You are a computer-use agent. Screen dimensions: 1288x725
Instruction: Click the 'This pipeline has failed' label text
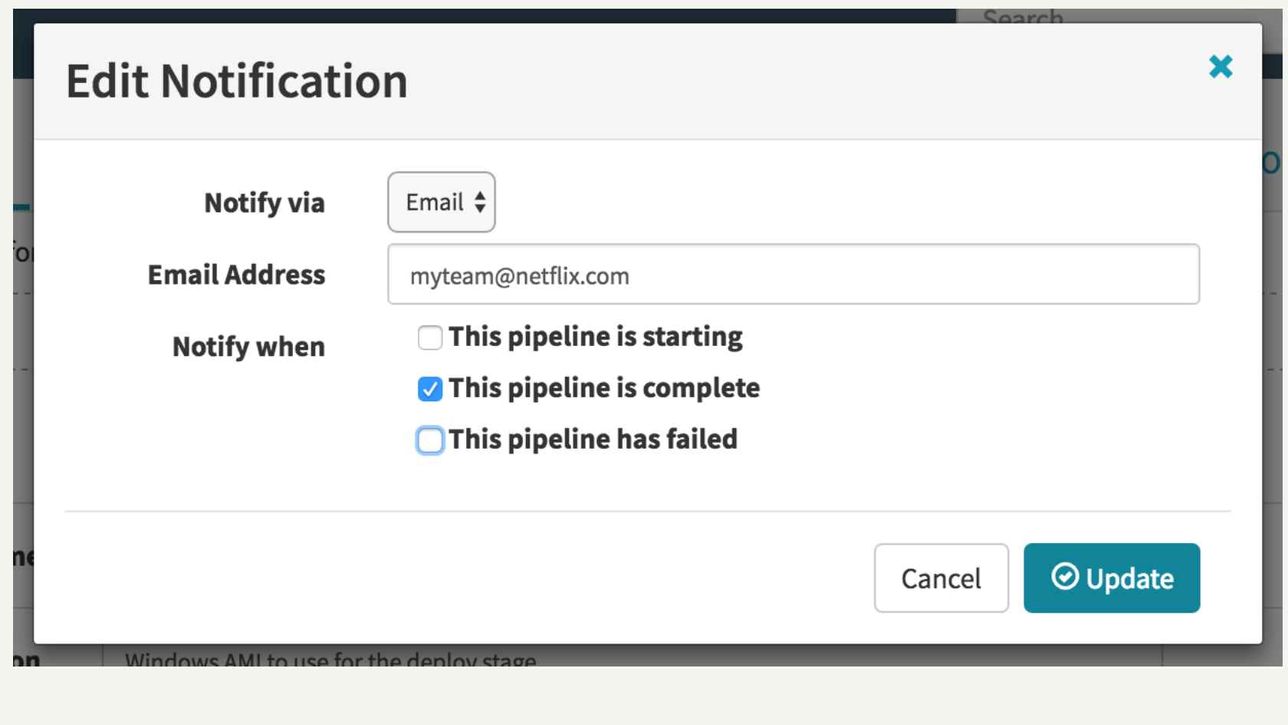pyautogui.click(x=592, y=439)
